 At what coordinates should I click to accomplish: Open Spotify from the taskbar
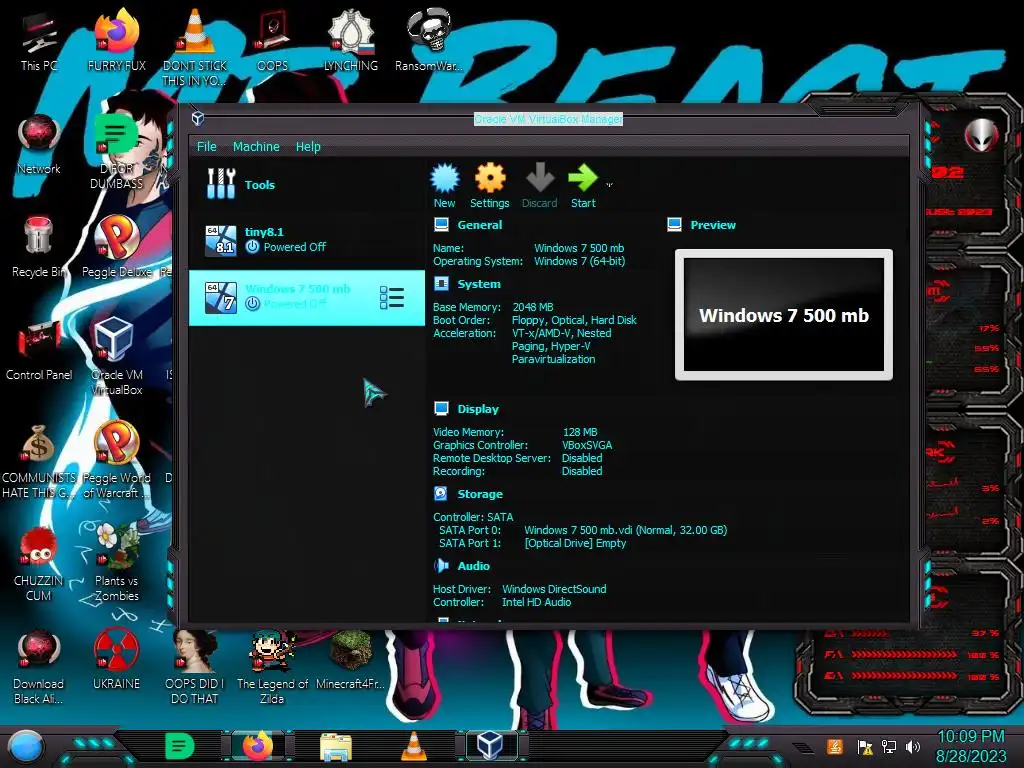point(180,746)
